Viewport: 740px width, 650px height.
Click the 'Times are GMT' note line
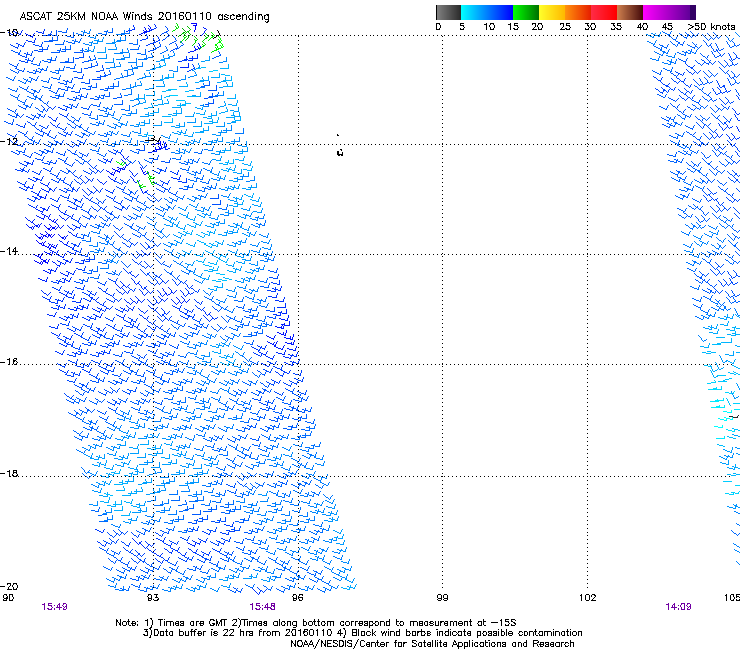point(316,623)
